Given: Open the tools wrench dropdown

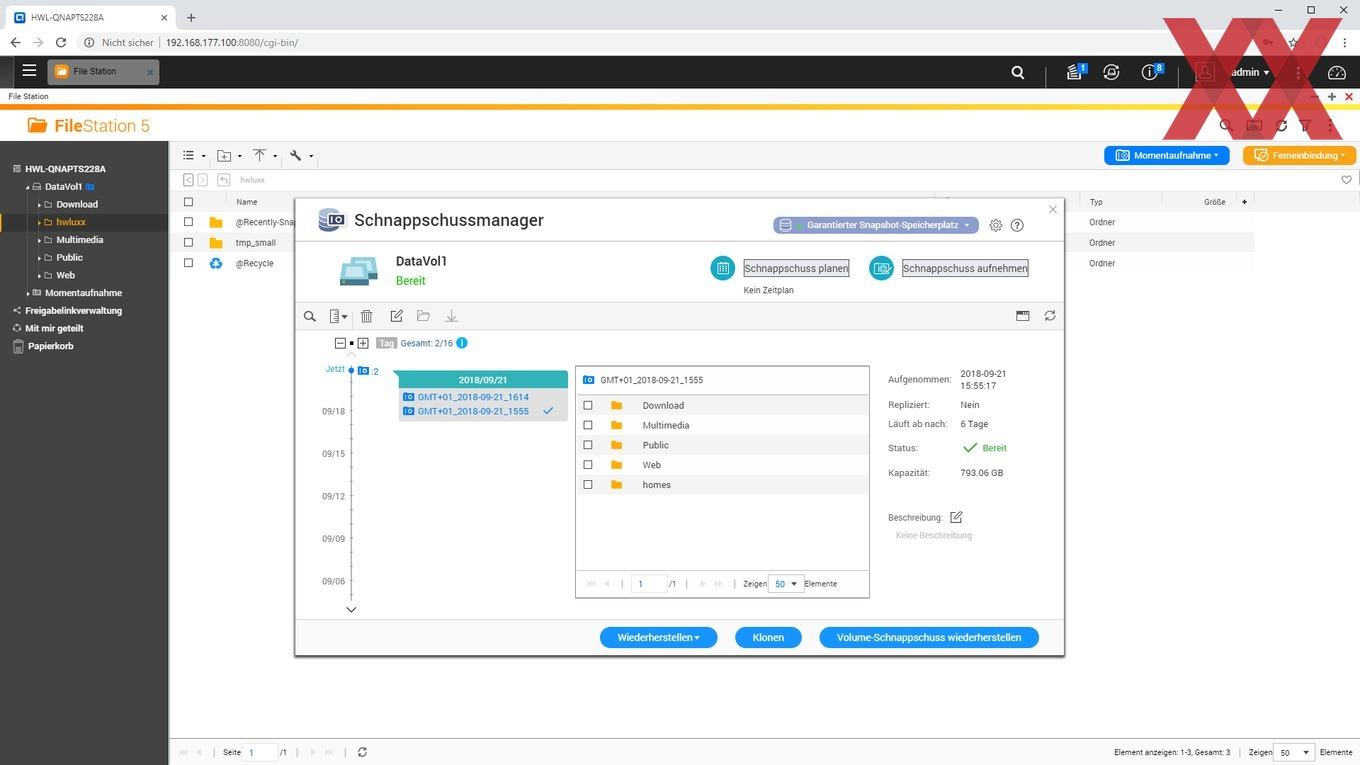Looking at the screenshot, I should [x=301, y=155].
